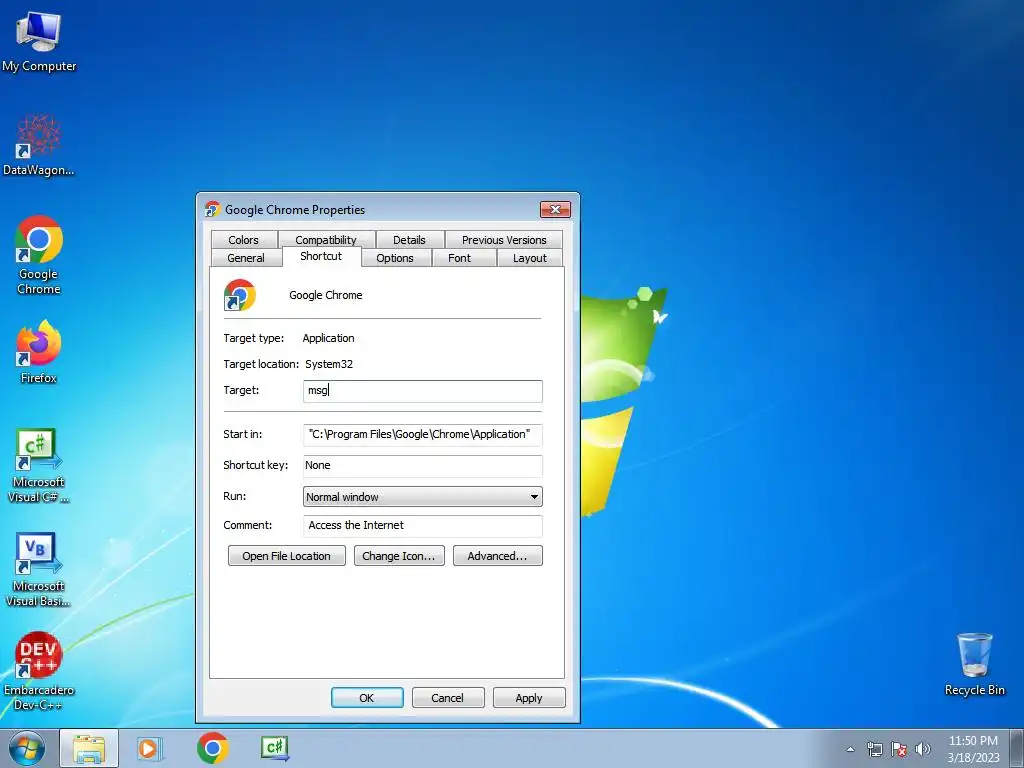Viewport: 1024px width, 768px height.
Task: Open the Windows Start menu orb
Action: click(x=27, y=748)
